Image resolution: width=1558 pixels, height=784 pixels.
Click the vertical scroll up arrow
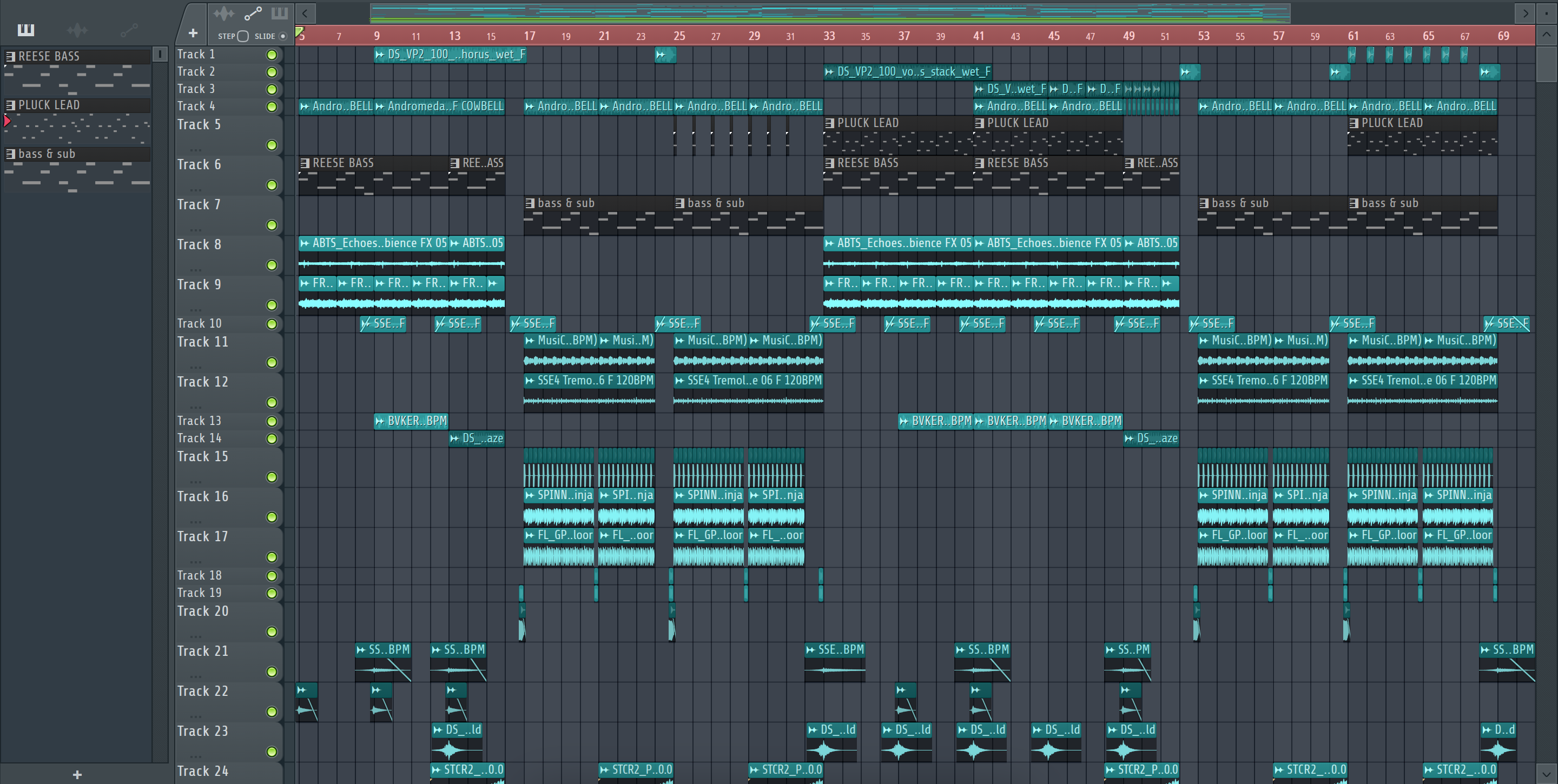1546,35
